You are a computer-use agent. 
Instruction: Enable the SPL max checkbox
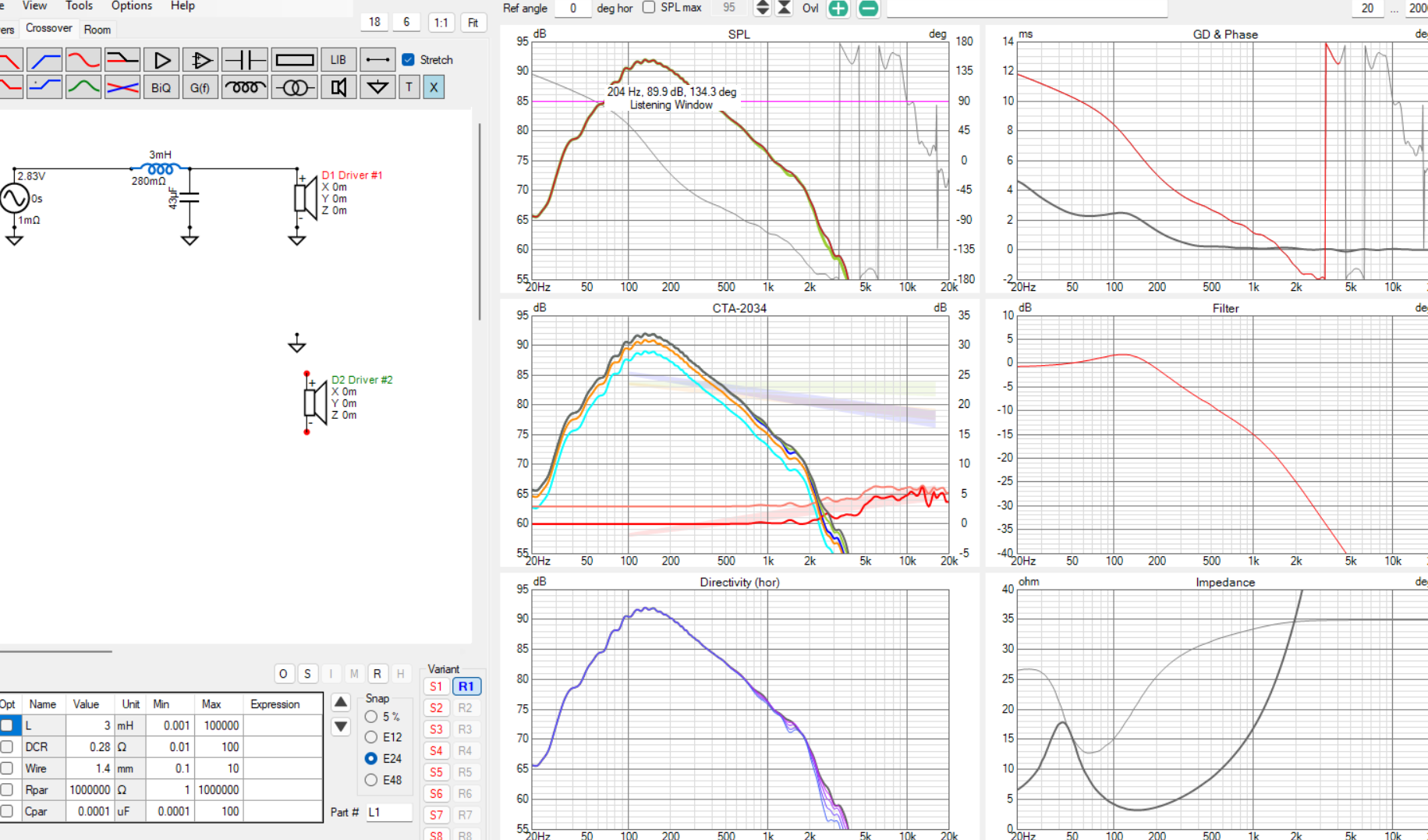click(x=649, y=7)
